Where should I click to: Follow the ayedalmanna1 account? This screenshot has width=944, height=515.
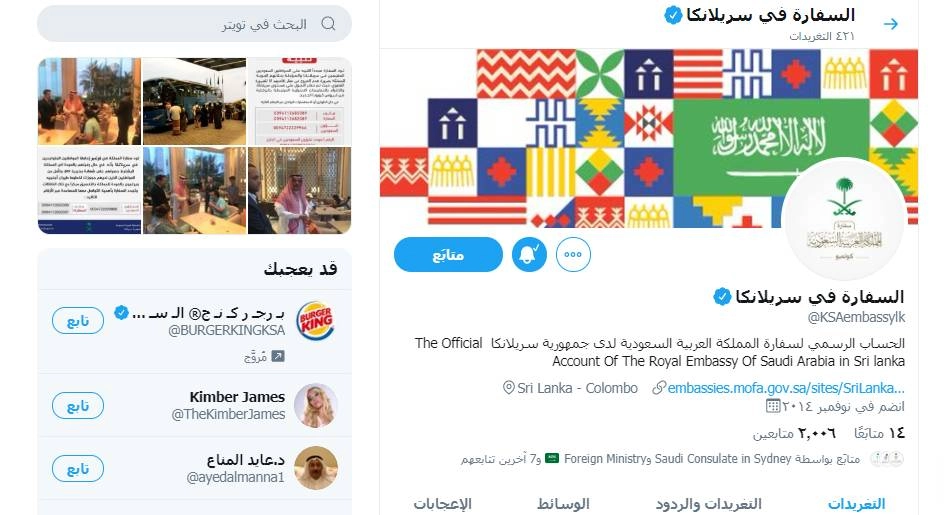(x=78, y=468)
